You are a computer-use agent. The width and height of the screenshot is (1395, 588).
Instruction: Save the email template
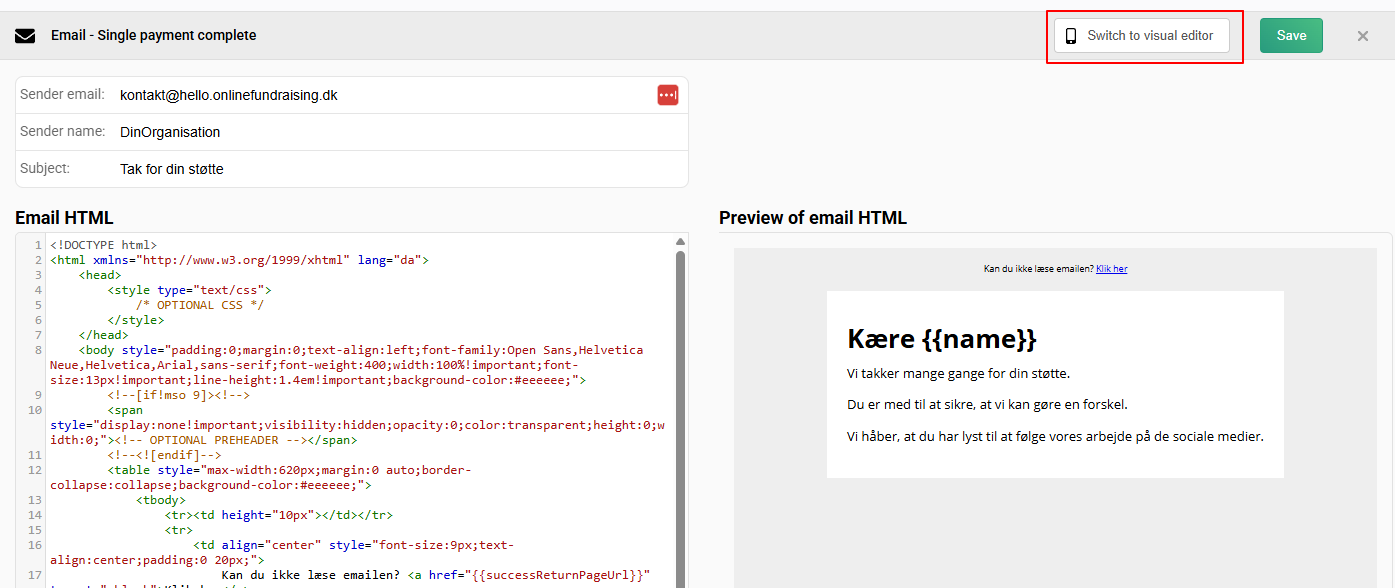(1291, 36)
